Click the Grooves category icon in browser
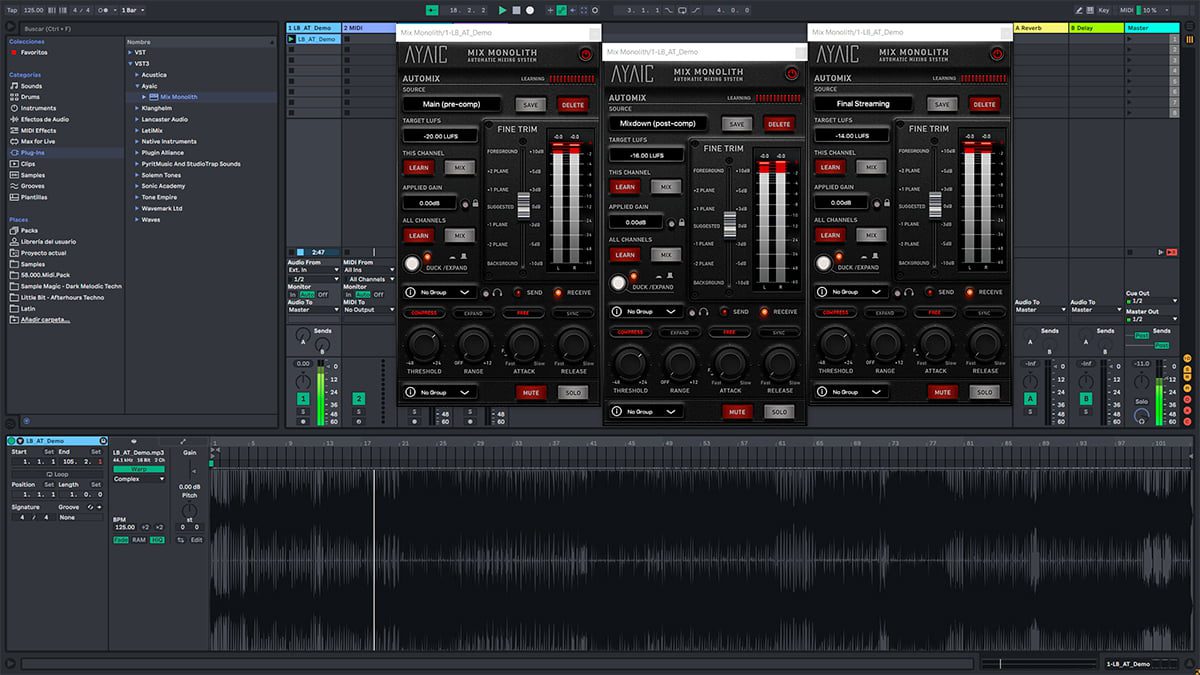The image size is (1200, 675). tap(13, 186)
